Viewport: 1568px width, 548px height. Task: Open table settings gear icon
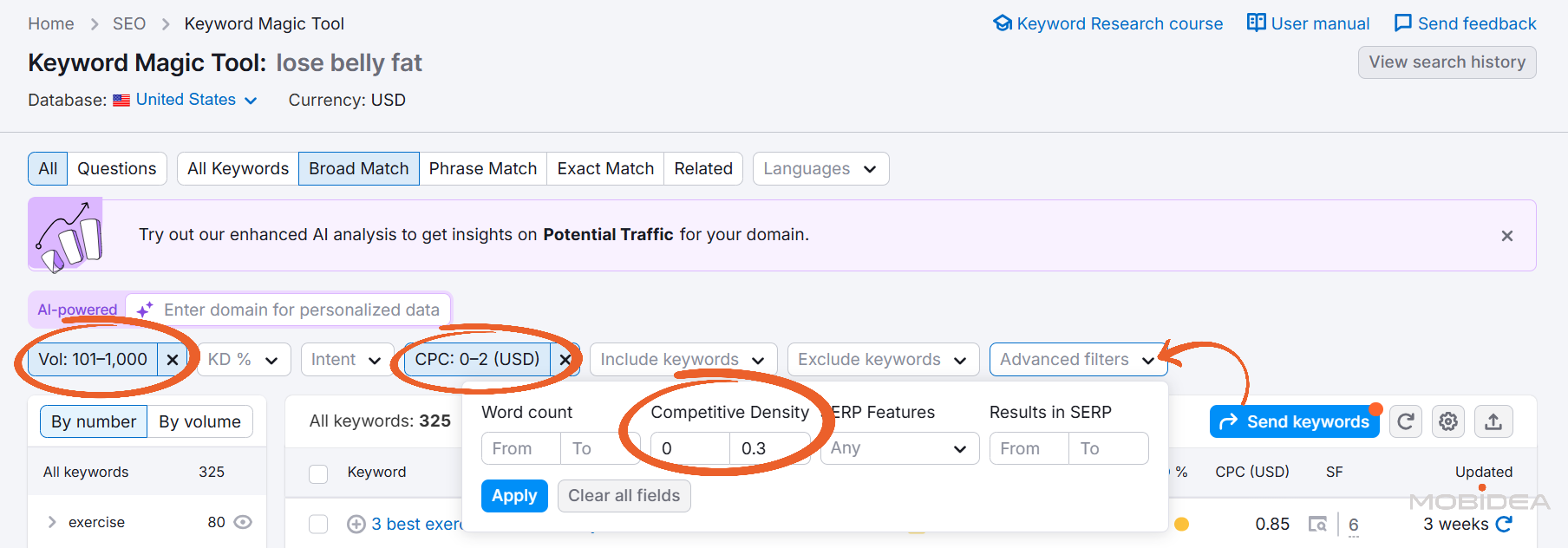(x=1448, y=421)
